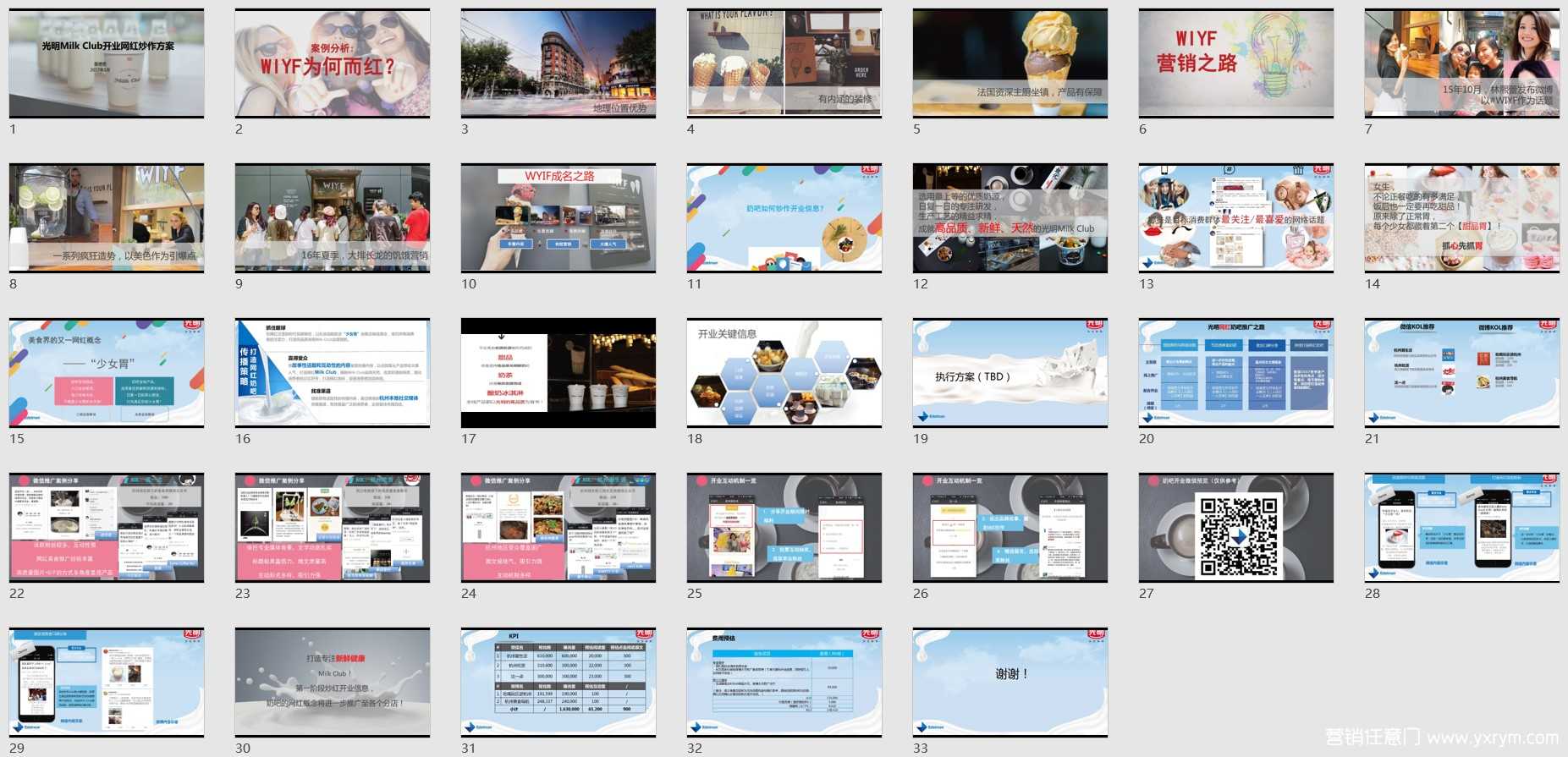Select slide 3 captioned 地理位置优势

coord(558,63)
